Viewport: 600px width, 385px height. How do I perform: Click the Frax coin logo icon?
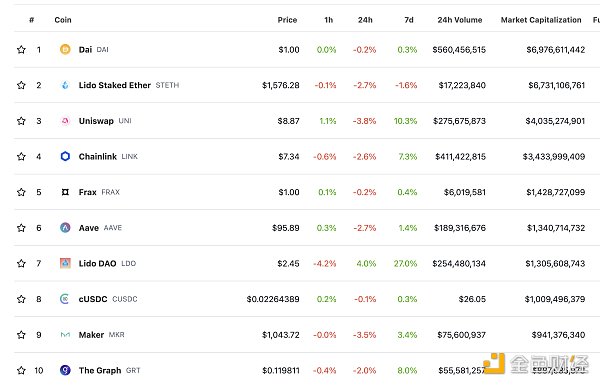pos(65,192)
